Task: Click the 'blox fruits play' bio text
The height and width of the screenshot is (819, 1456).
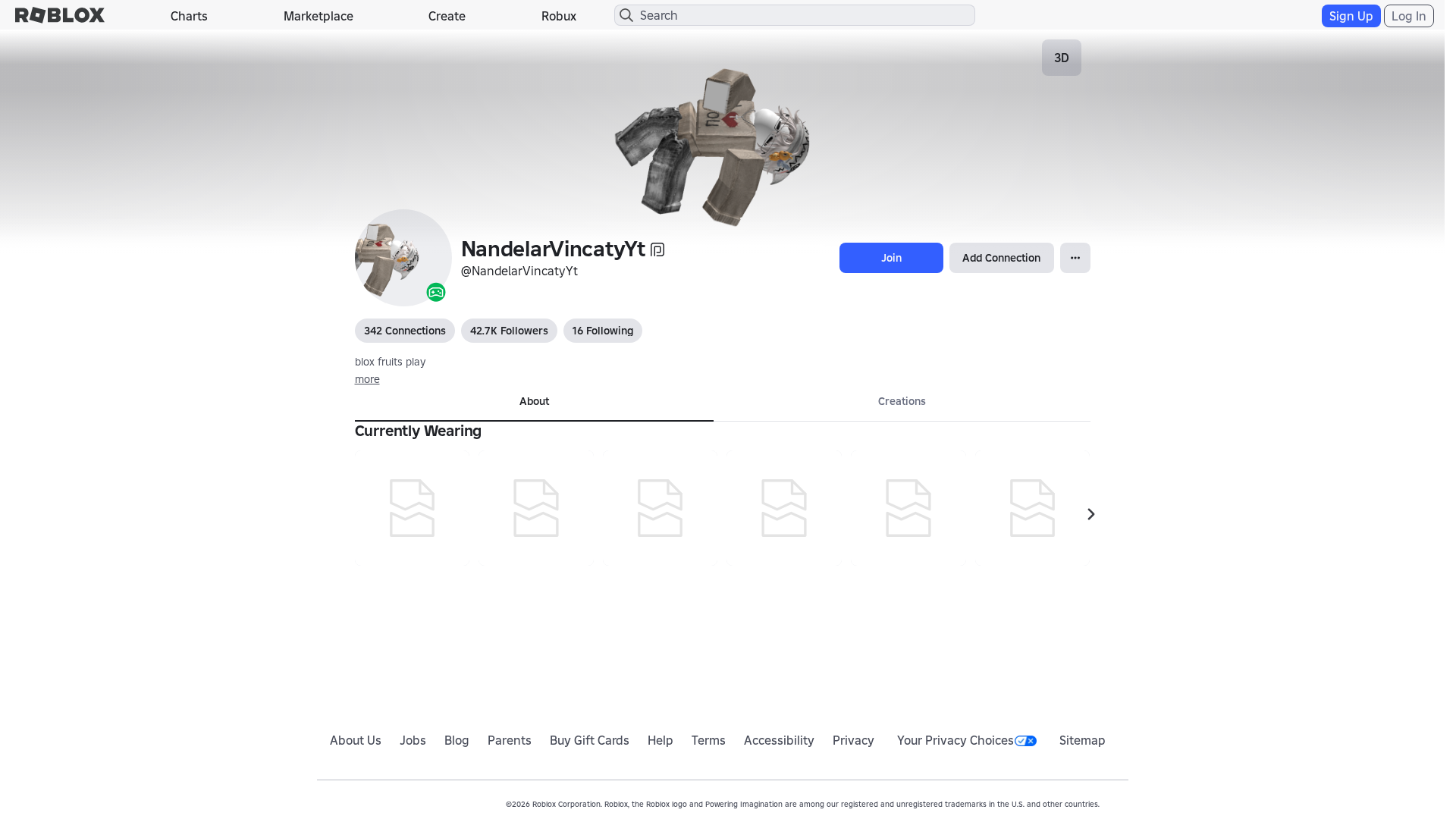Action: tap(391, 362)
